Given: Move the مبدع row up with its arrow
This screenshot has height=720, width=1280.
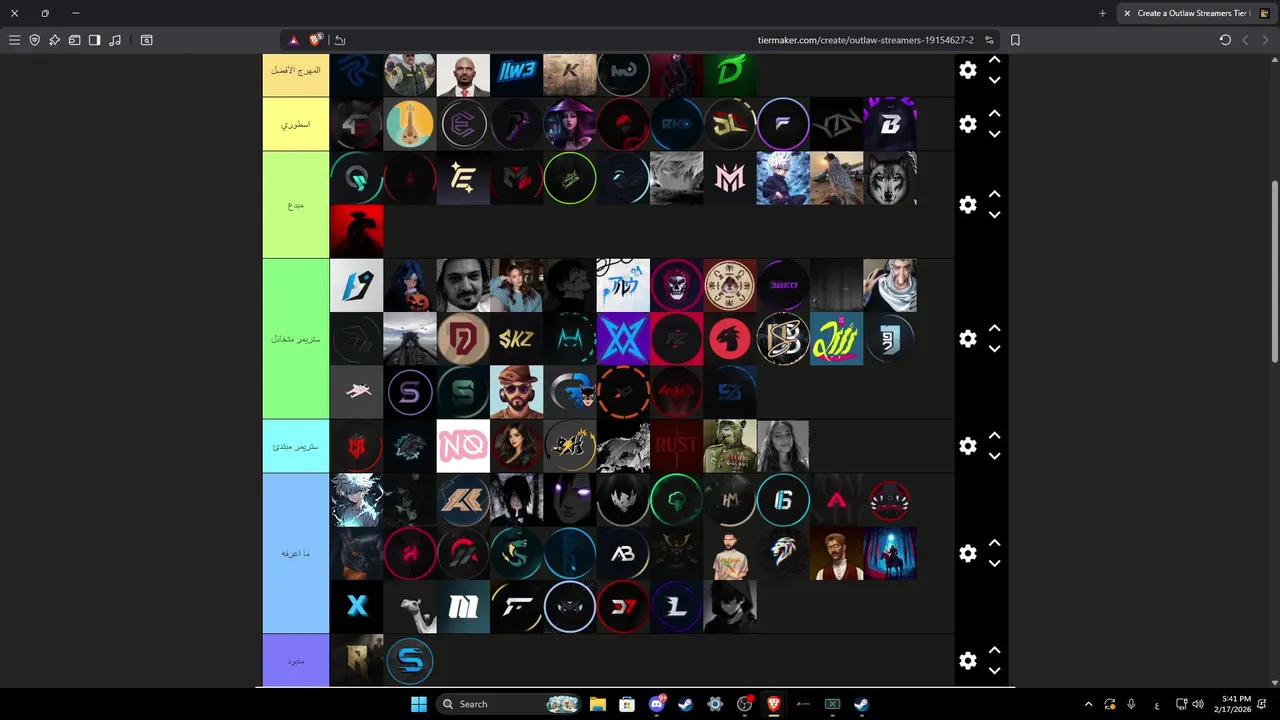Looking at the screenshot, I should (x=994, y=194).
